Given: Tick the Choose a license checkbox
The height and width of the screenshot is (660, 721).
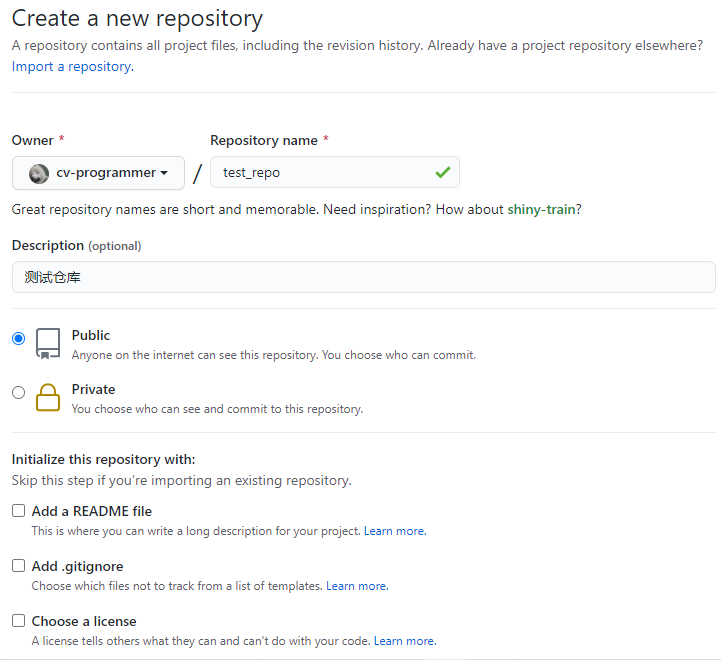Looking at the screenshot, I should [19, 621].
